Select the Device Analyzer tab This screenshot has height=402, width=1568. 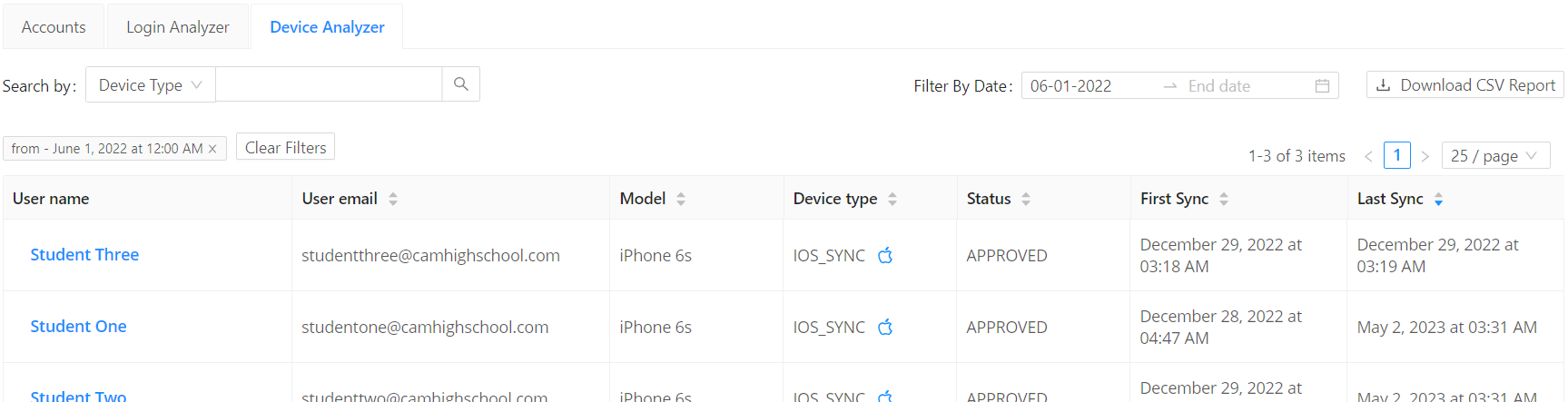pyautogui.click(x=327, y=27)
